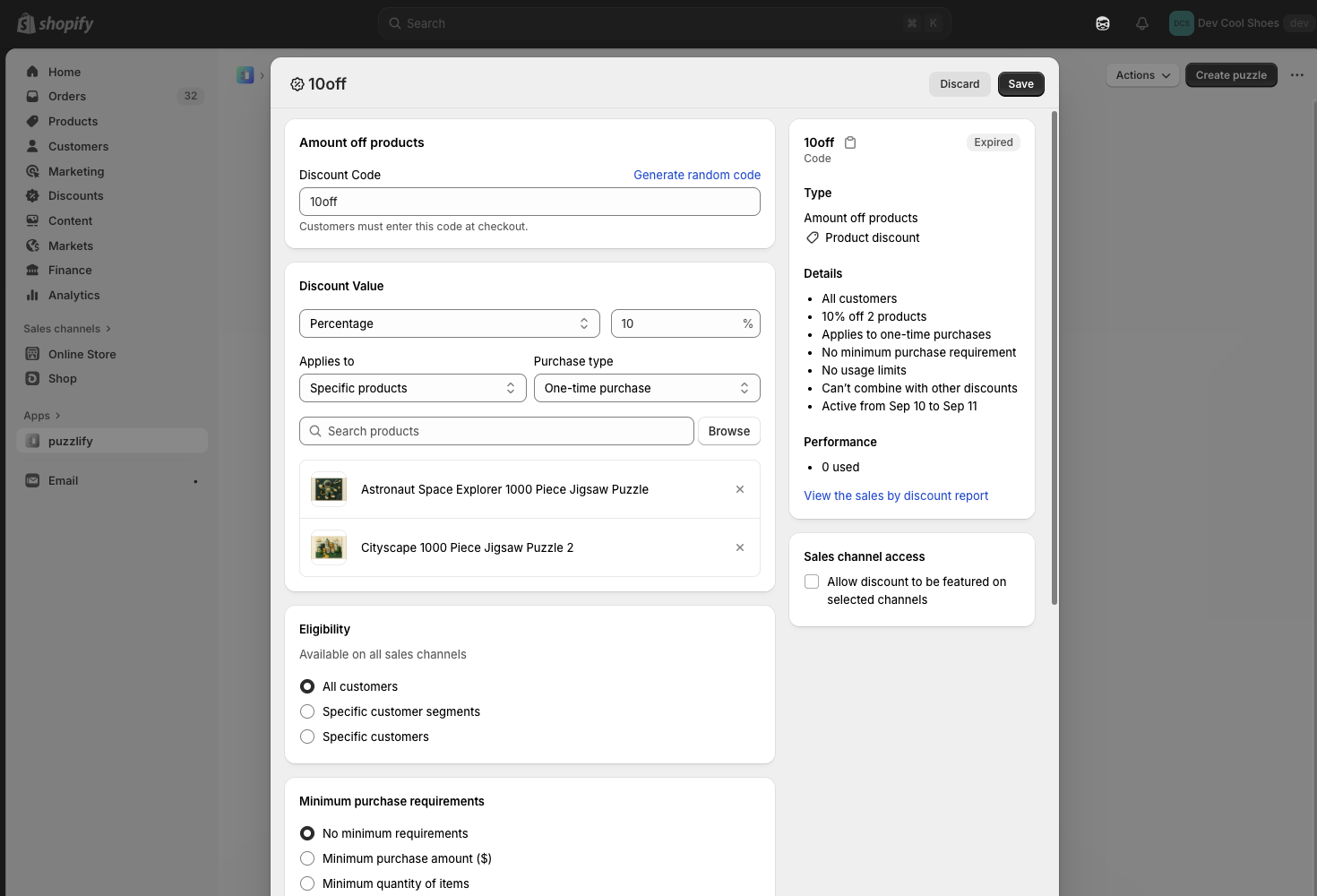1317x896 pixels.
Task: Open the Actions dropdown
Action: pyautogui.click(x=1142, y=75)
